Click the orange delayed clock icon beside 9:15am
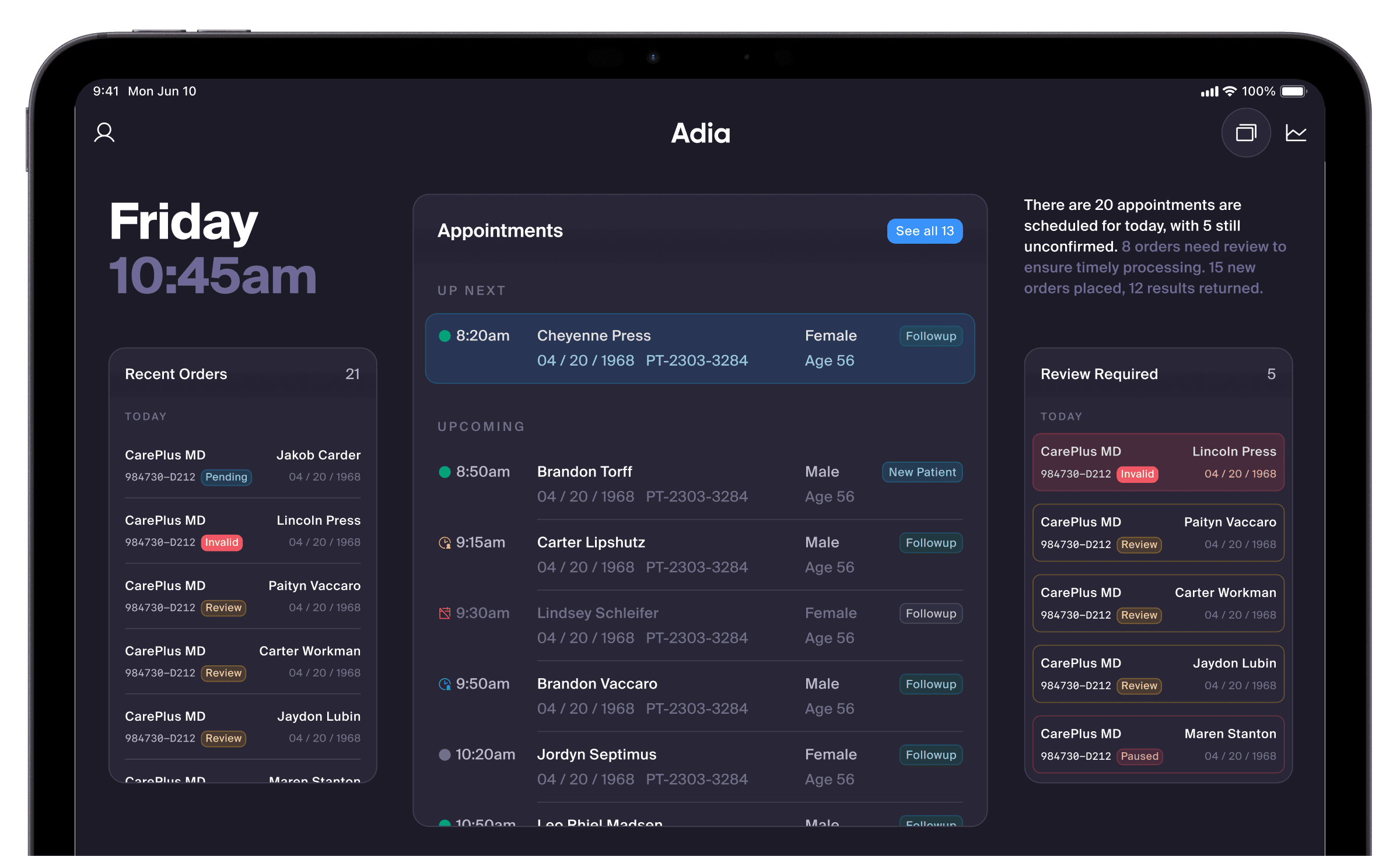 click(445, 542)
